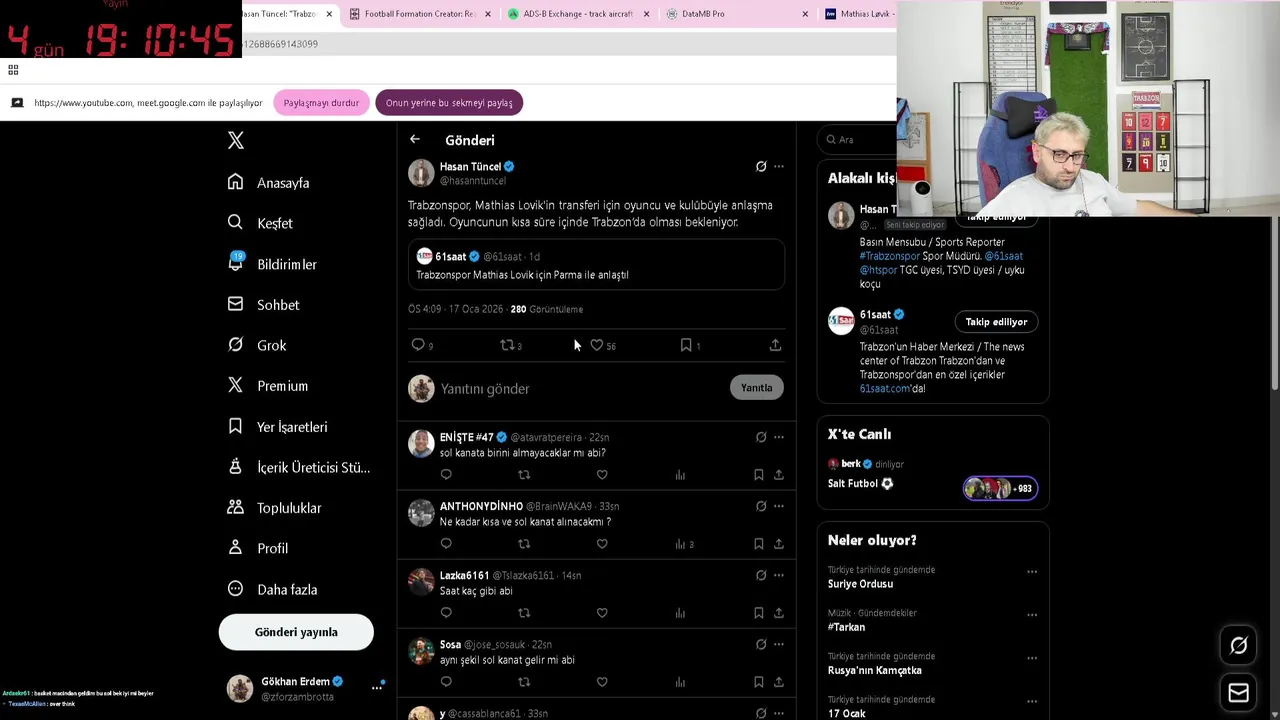
Task: Open #Trabzonspor hashtag link
Action: pos(890,256)
